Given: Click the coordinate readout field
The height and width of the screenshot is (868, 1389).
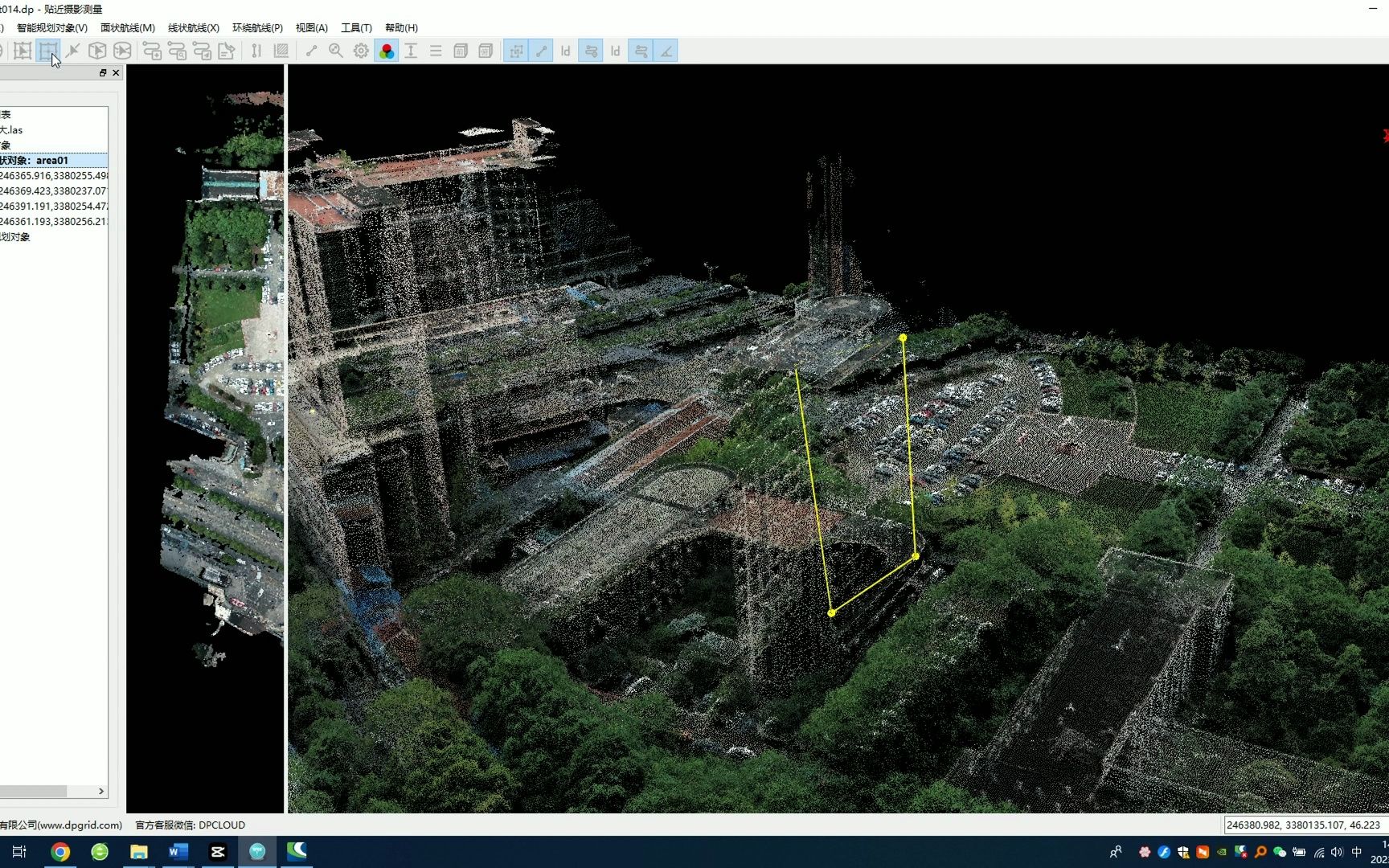Looking at the screenshot, I should (x=1305, y=825).
